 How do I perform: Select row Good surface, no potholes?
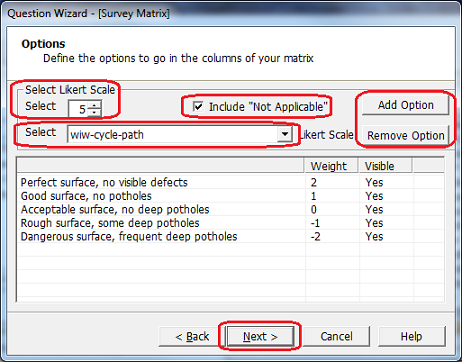tap(230, 196)
